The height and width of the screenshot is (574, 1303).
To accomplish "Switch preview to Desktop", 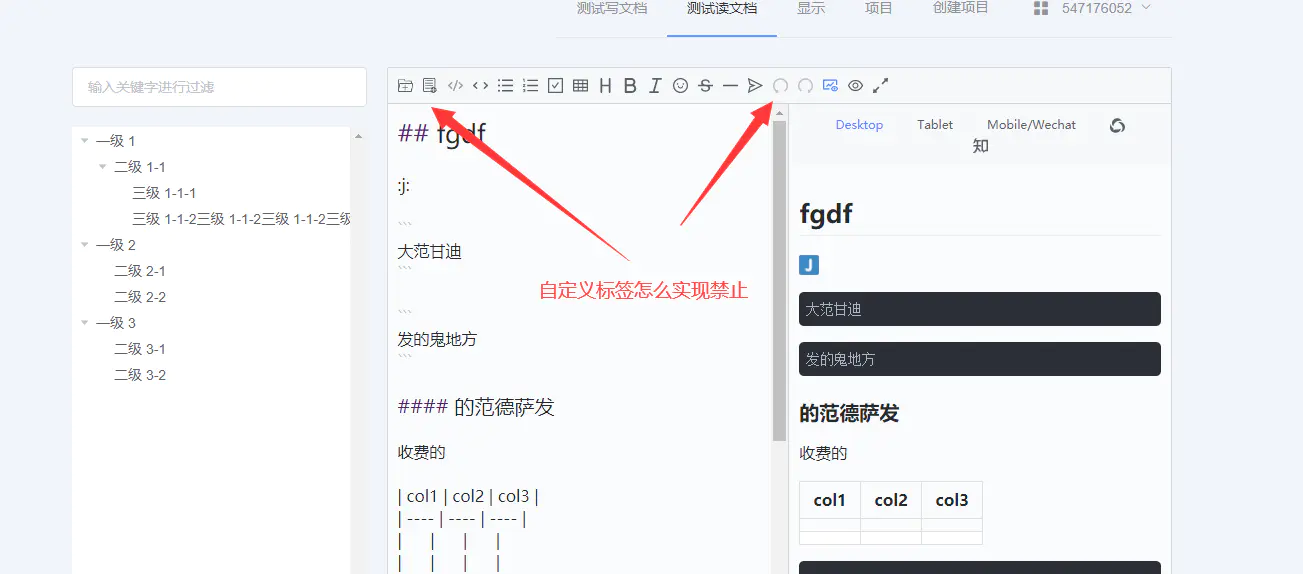I will (x=860, y=125).
